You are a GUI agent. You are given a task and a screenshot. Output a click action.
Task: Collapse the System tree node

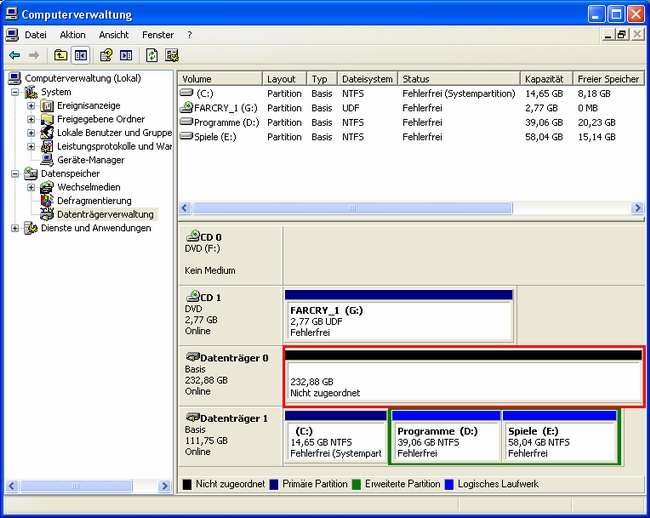point(15,92)
